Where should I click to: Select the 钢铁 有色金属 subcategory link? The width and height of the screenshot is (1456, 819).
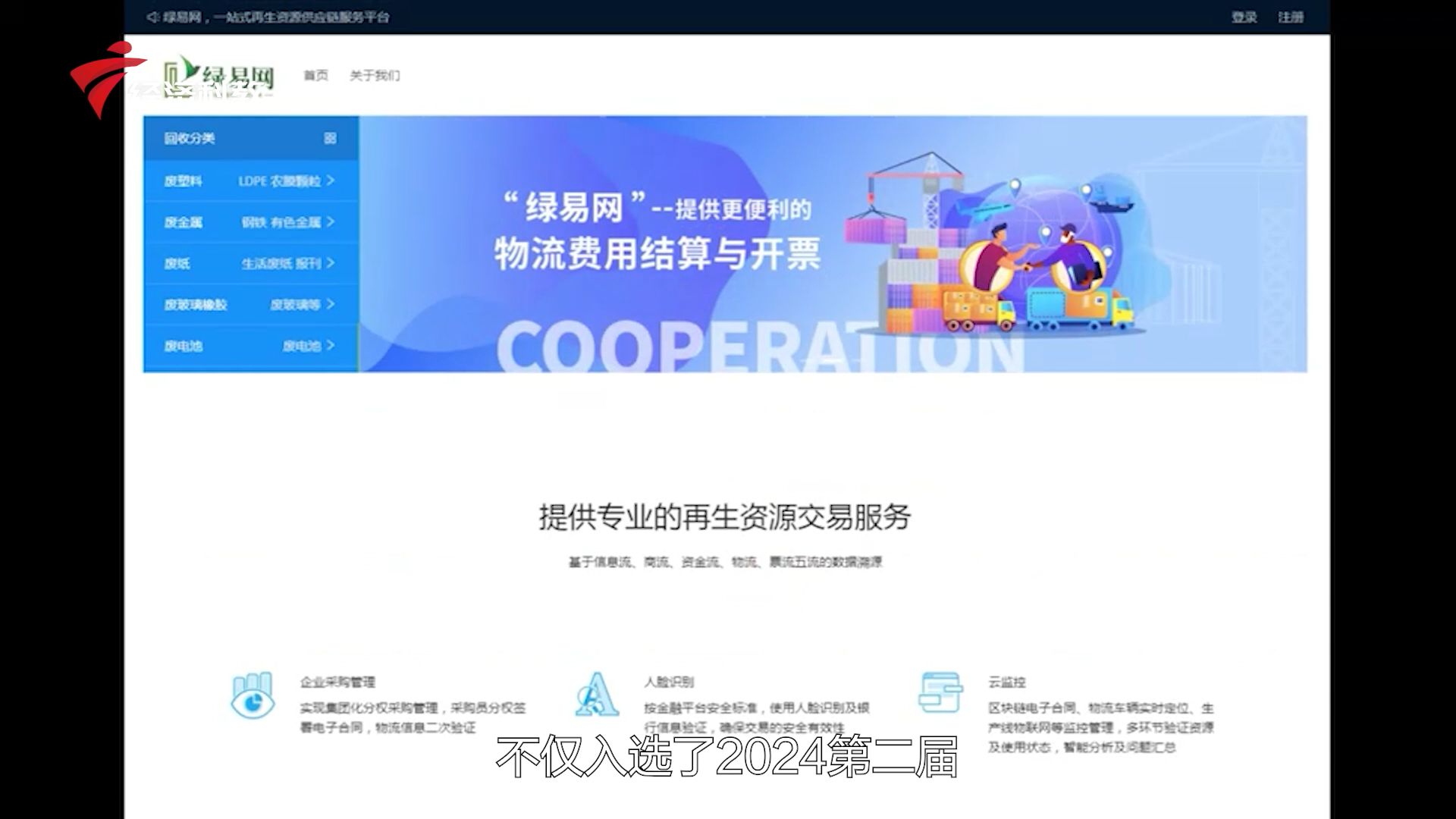[281, 222]
